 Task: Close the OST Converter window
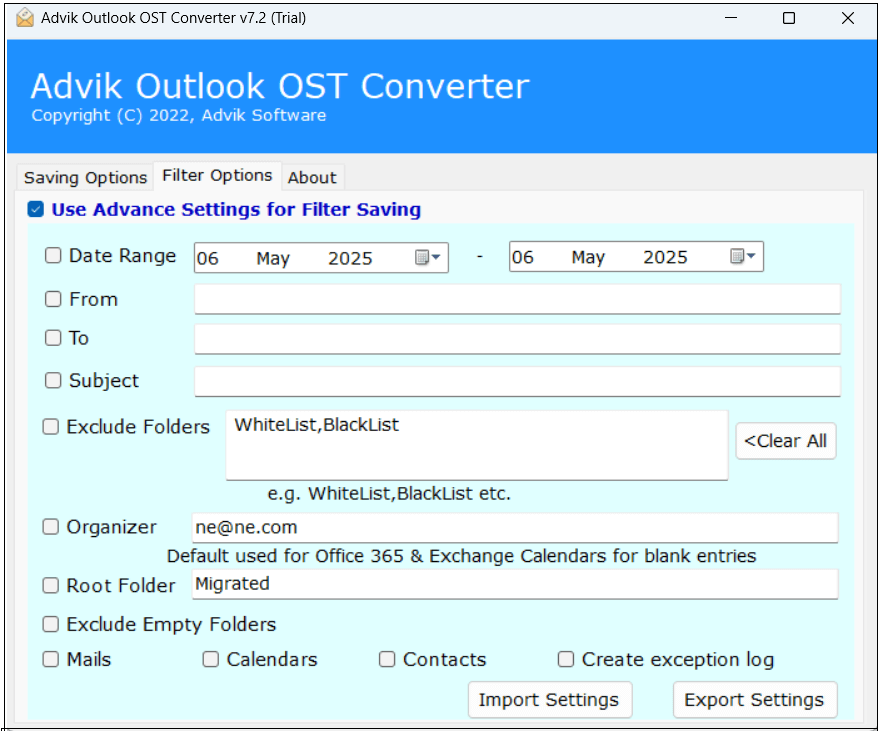(x=847, y=18)
